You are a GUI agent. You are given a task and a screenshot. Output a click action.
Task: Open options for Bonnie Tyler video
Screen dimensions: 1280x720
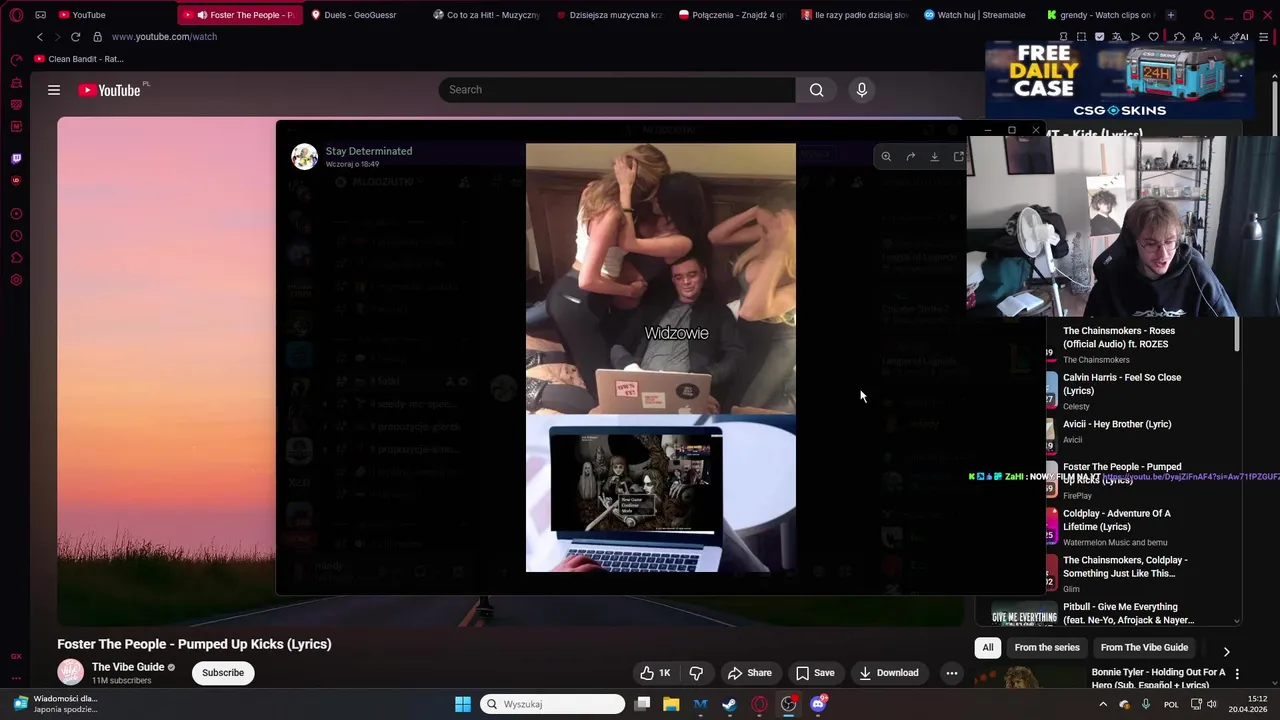(1237, 674)
